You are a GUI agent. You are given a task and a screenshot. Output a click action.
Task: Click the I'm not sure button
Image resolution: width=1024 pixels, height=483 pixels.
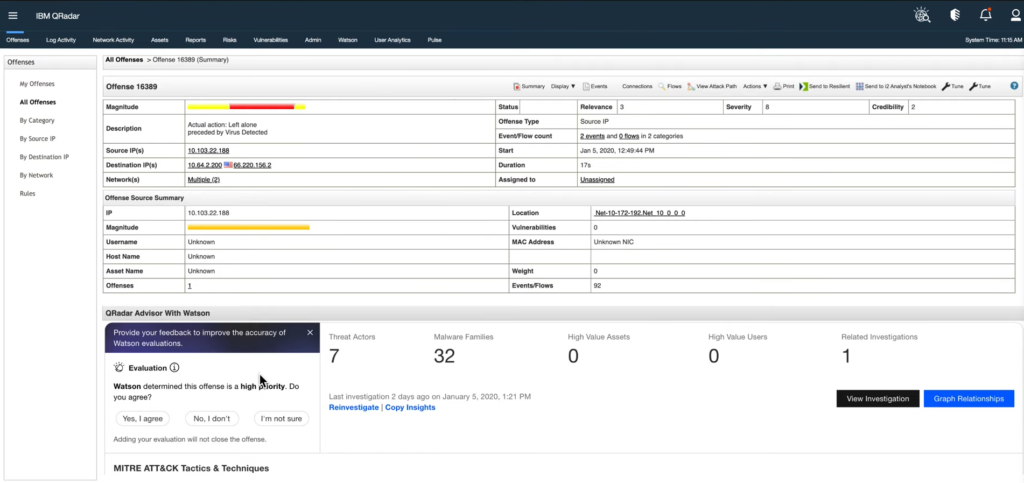coord(281,418)
